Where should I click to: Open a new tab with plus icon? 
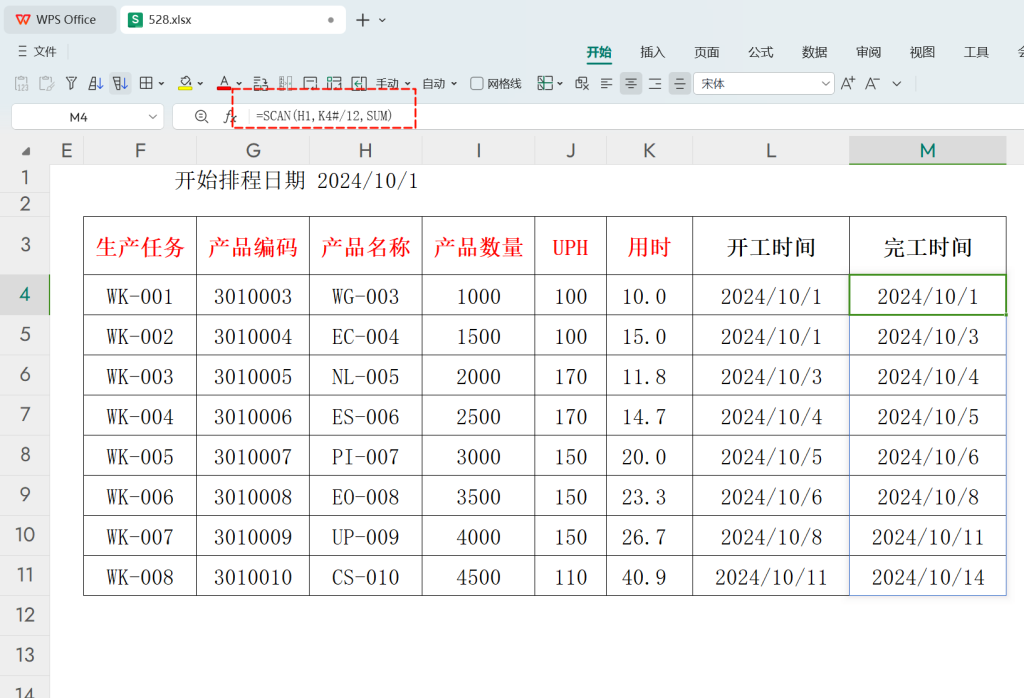tap(362, 20)
